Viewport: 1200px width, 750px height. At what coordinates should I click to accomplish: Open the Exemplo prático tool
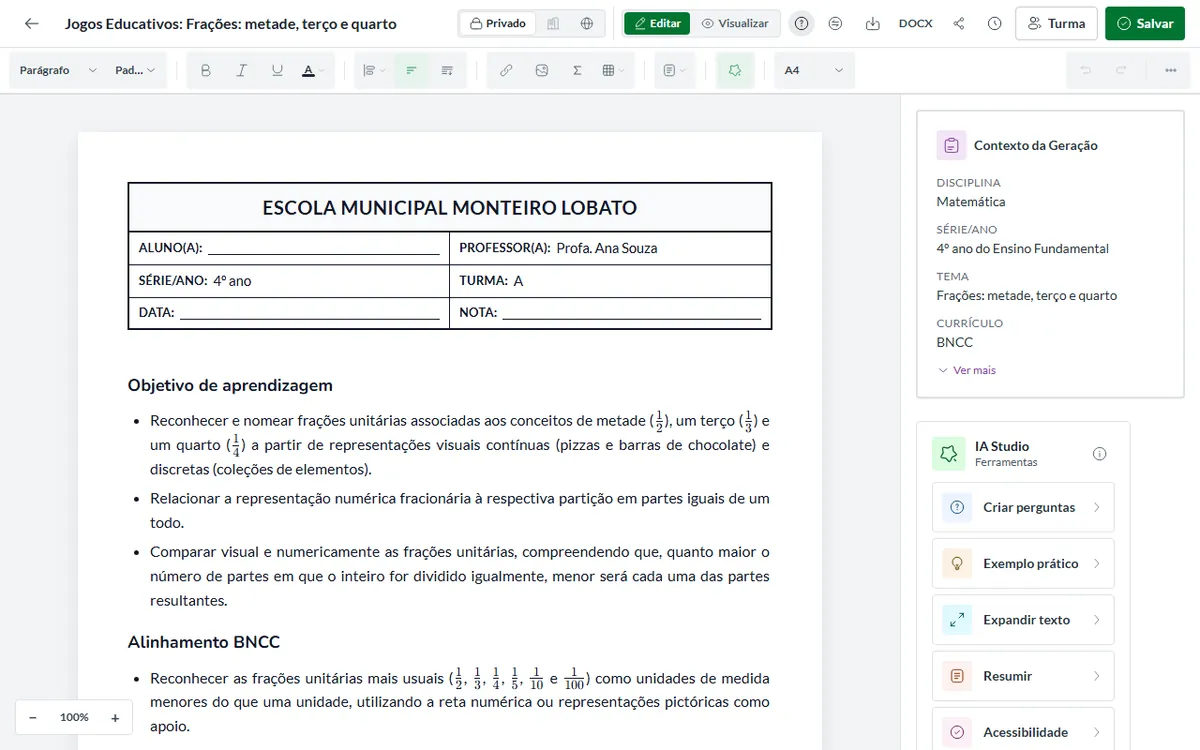point(1023,563)
